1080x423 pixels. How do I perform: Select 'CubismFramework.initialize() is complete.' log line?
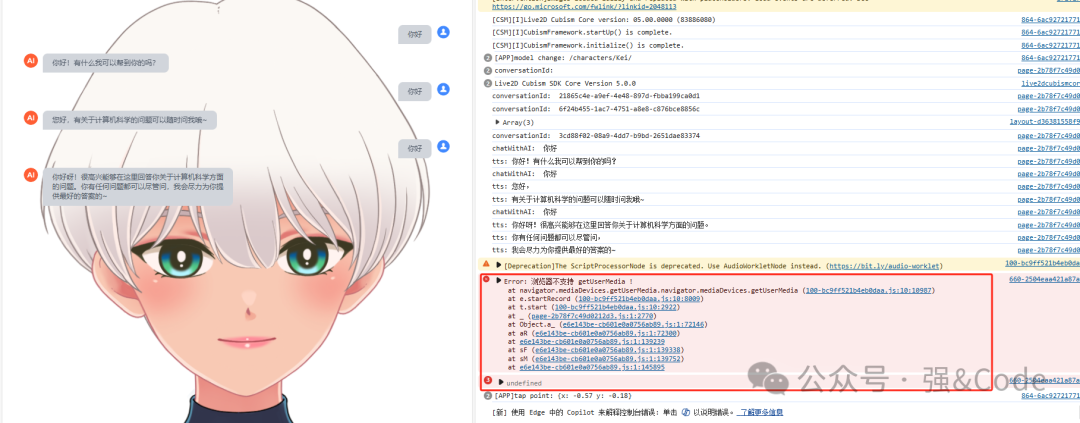click(588, 45)
